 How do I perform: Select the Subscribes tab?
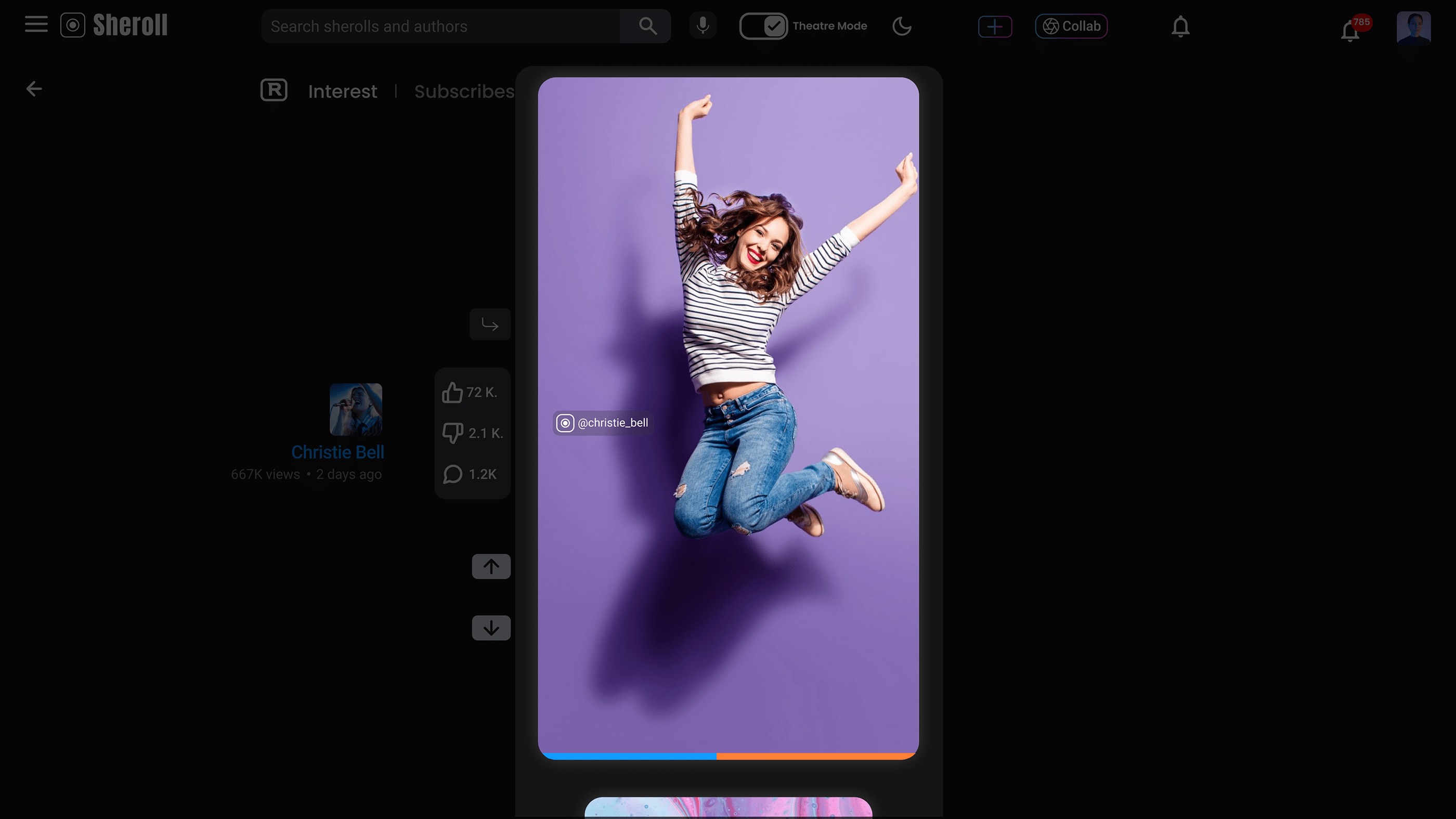(x=463, y=91)
